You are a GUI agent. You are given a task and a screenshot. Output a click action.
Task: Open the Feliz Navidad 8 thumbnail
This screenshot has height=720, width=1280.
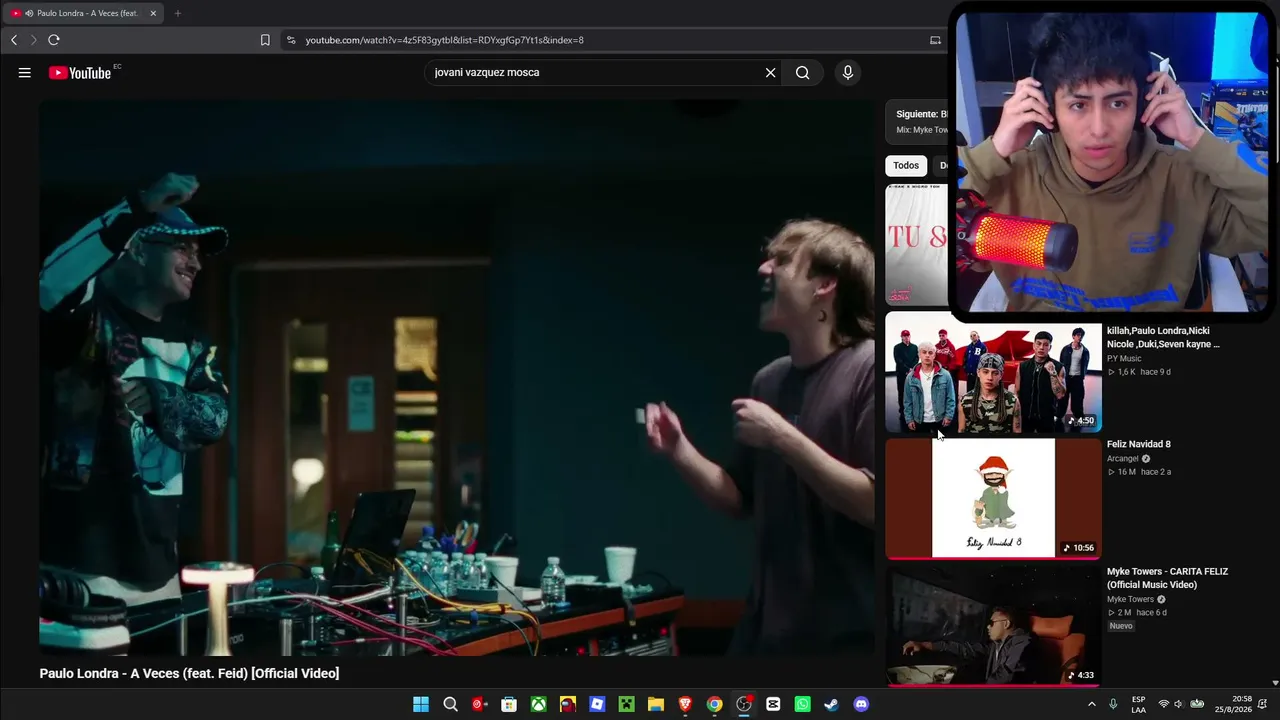[993, 498]
